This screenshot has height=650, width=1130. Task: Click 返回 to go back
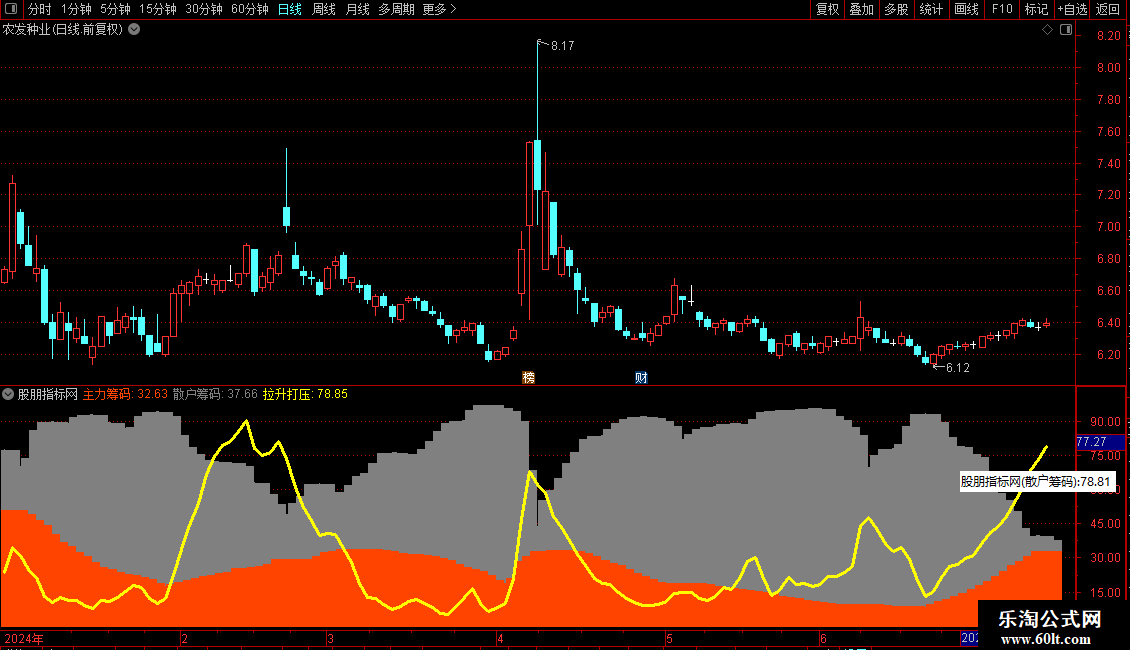point(1108,9)
